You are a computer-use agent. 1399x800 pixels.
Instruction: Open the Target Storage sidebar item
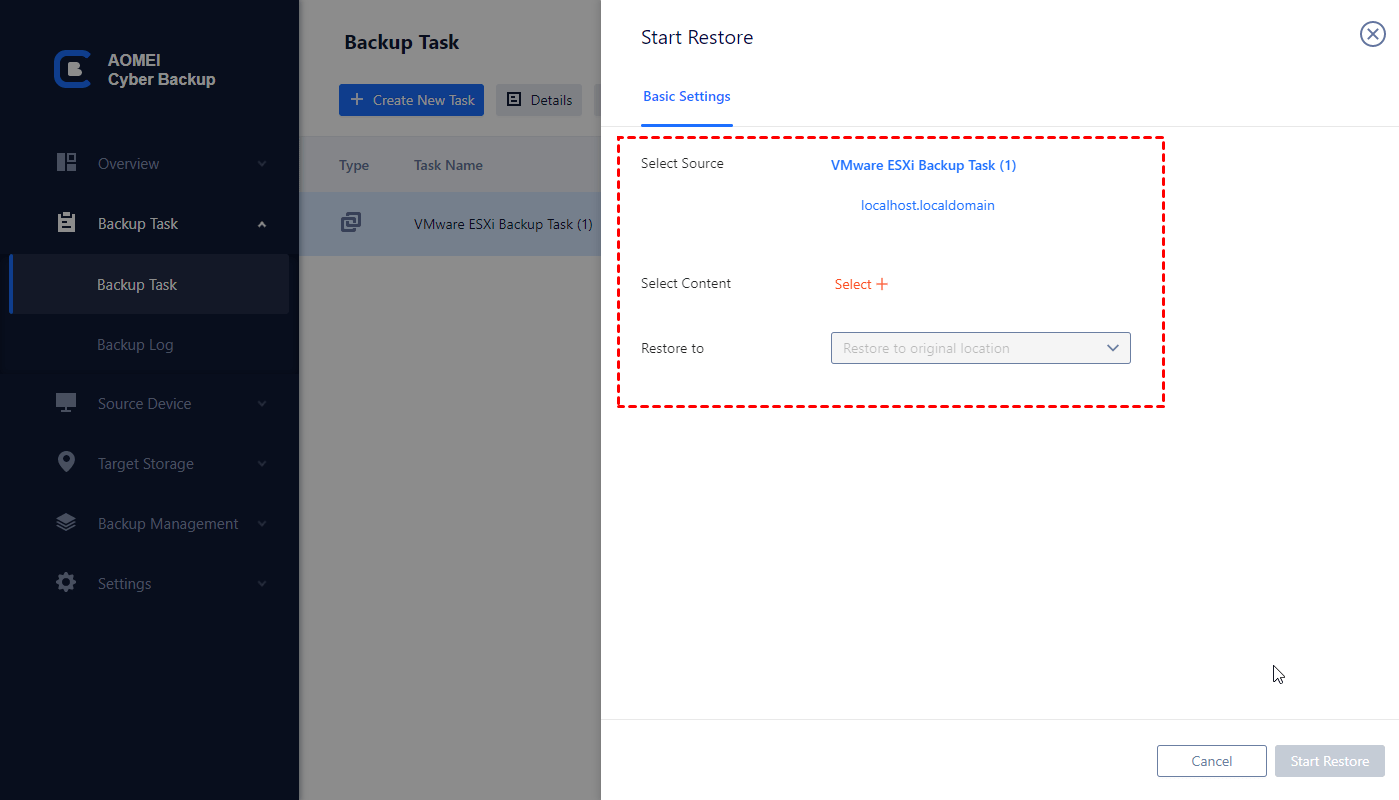click(149, 464)
